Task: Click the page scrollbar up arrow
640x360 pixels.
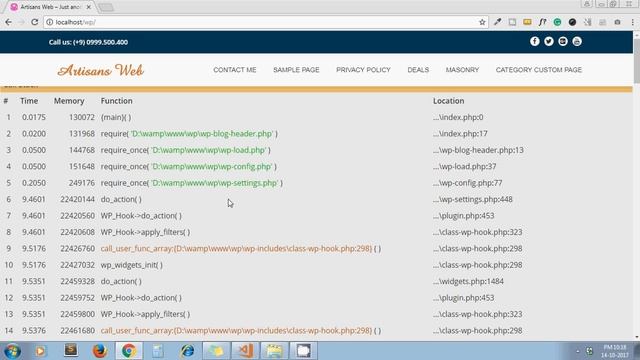Action: click(636, 35)
